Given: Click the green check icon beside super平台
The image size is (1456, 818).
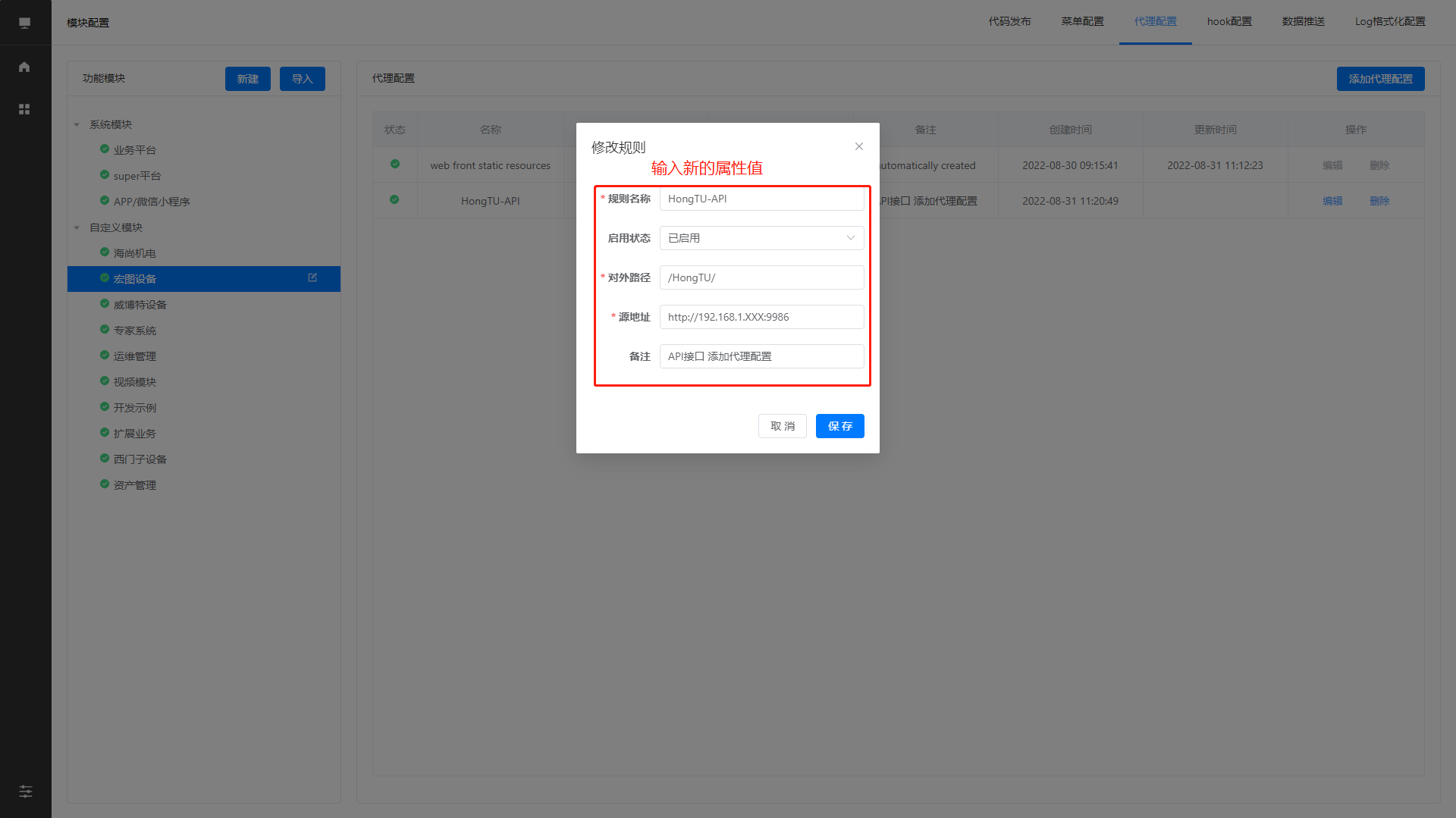Looking at the screenshot, I should 105,174.
